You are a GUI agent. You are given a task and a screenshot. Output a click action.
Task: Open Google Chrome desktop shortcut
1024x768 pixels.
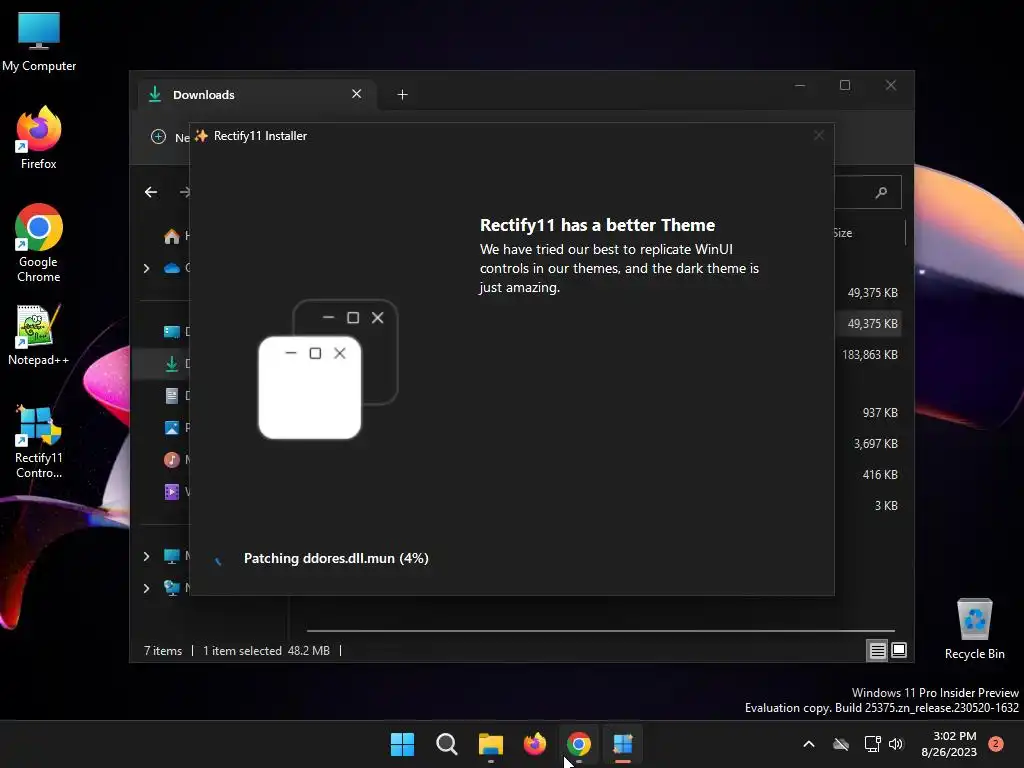(x=39, y=243)
